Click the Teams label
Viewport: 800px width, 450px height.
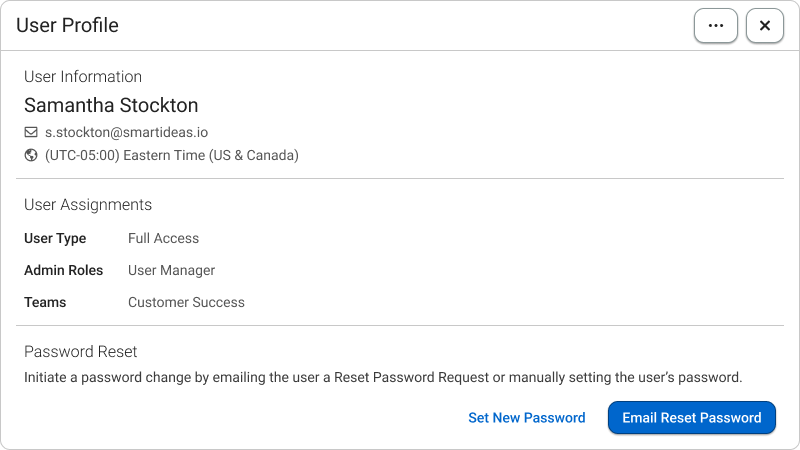[x=45, y=302]
